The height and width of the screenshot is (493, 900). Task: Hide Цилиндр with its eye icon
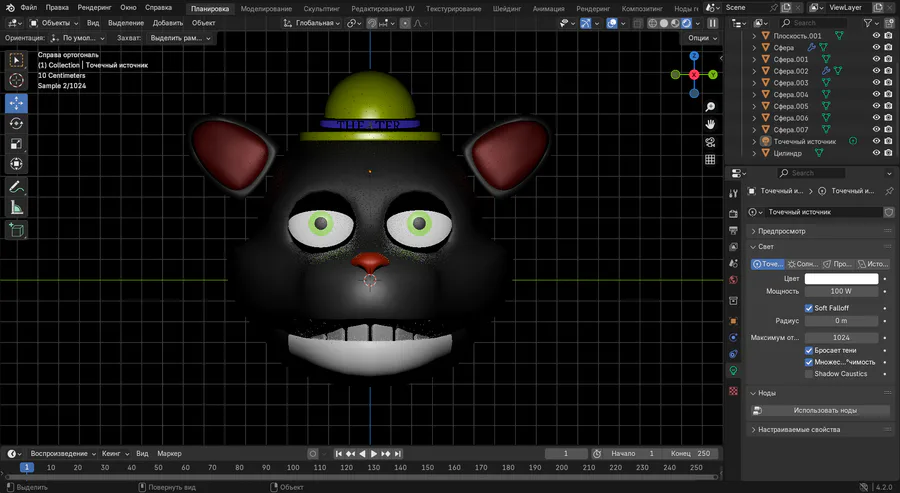click(x=876, y=153)
